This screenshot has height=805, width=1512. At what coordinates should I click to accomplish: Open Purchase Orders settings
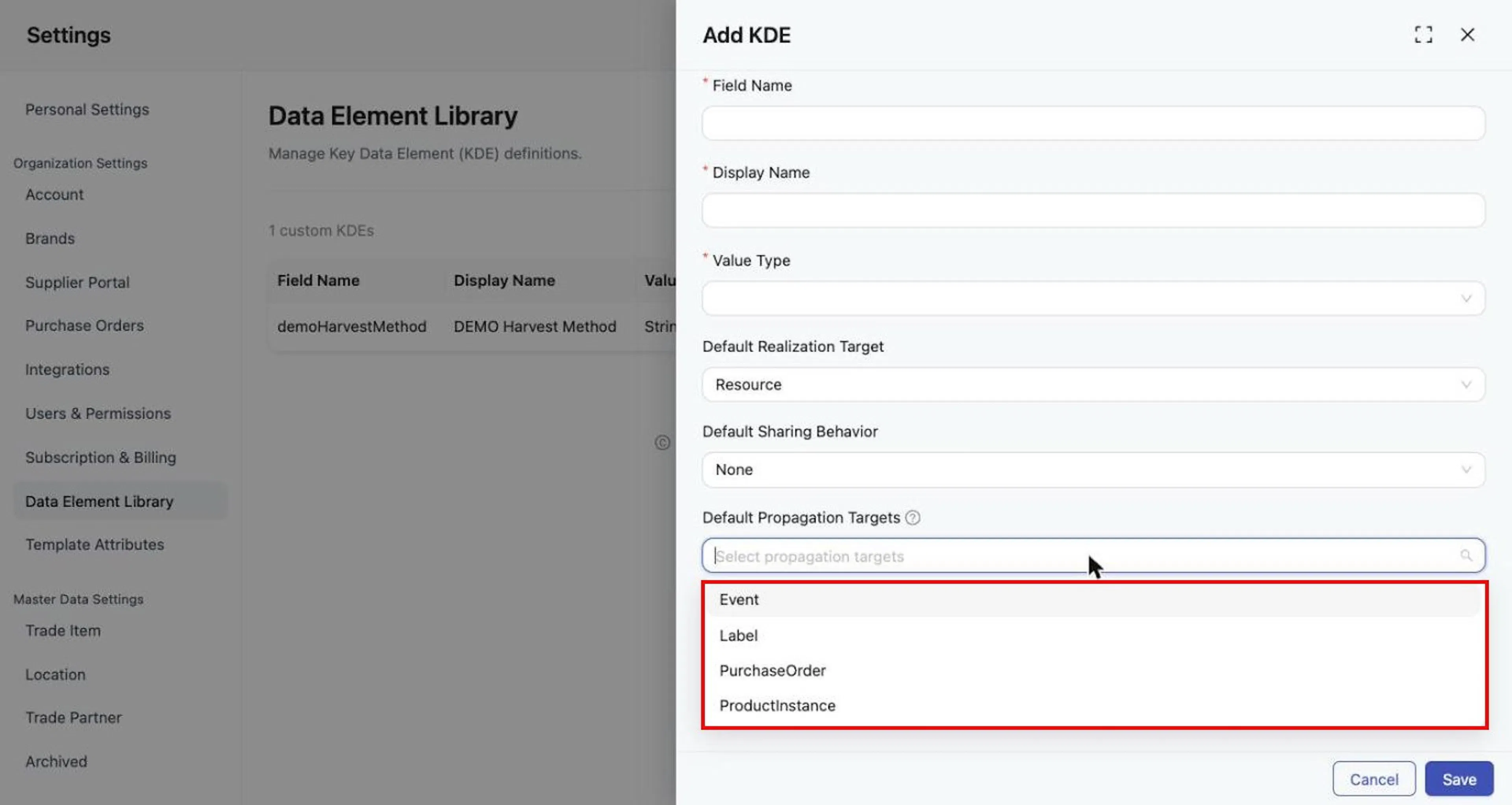click(x=84, y=326)
